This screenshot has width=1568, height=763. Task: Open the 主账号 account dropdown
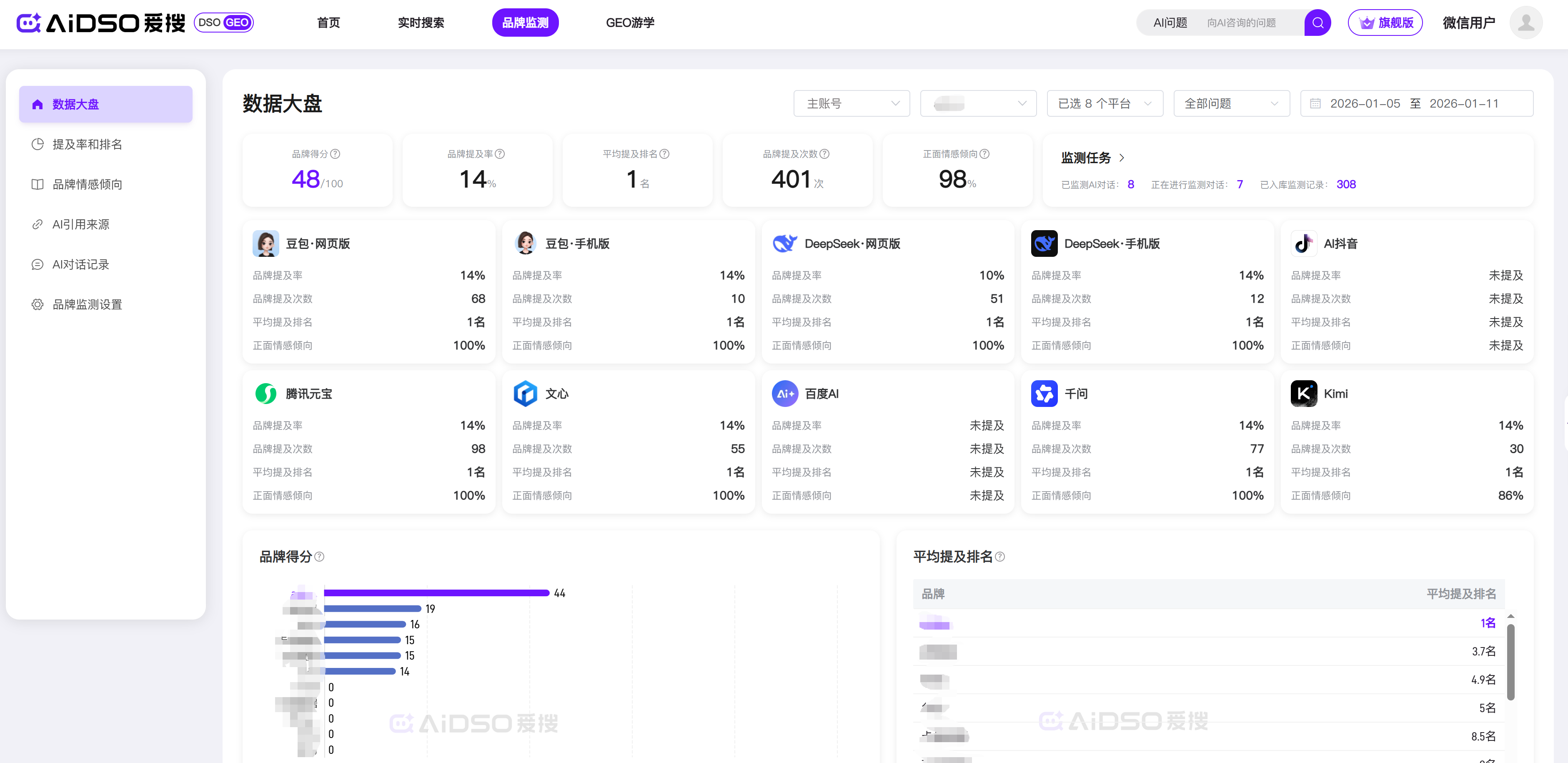(851, 103)
